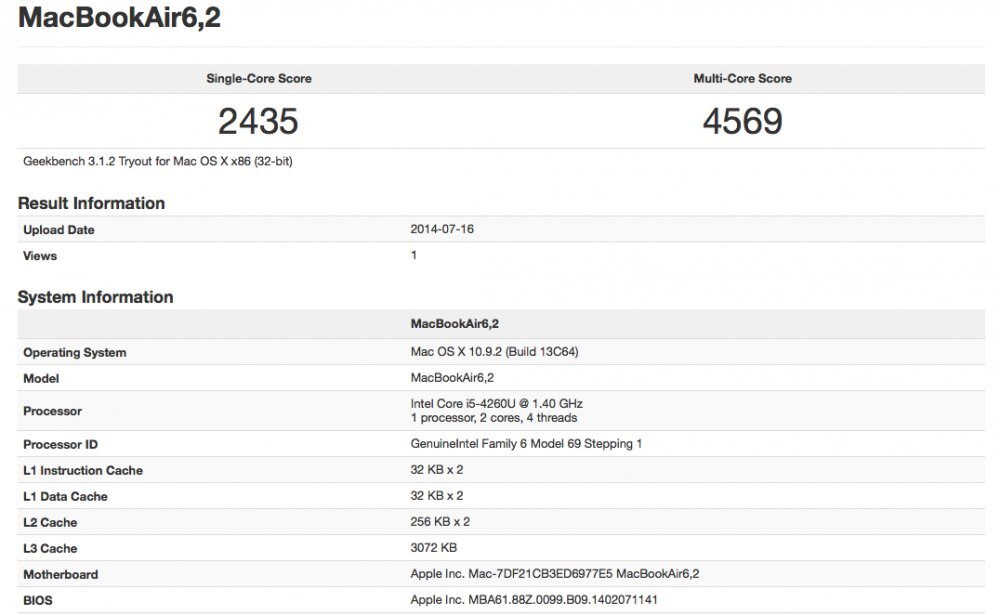This screenshot has width=1000, height=615.
Task: Select the Motherboard row
Action: point(60,574)
